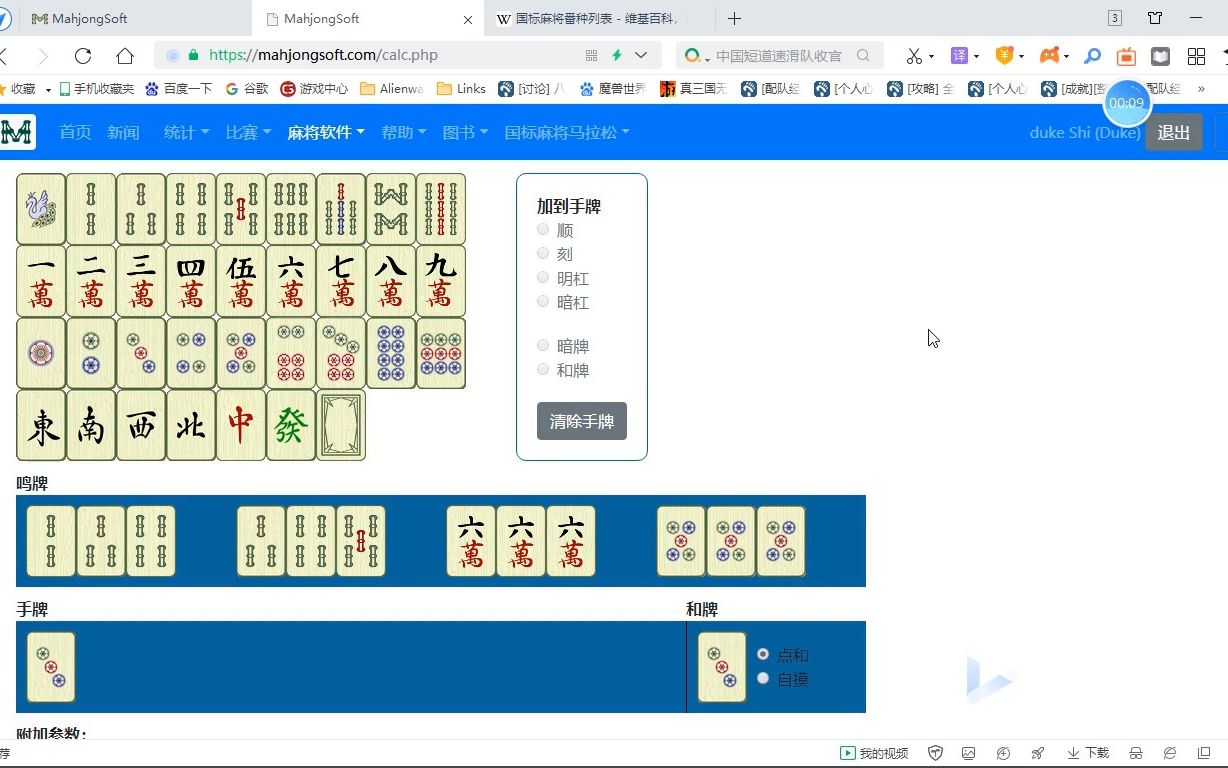
Task: Pick the five dots tile in palette
Action: tap(241, 353)
